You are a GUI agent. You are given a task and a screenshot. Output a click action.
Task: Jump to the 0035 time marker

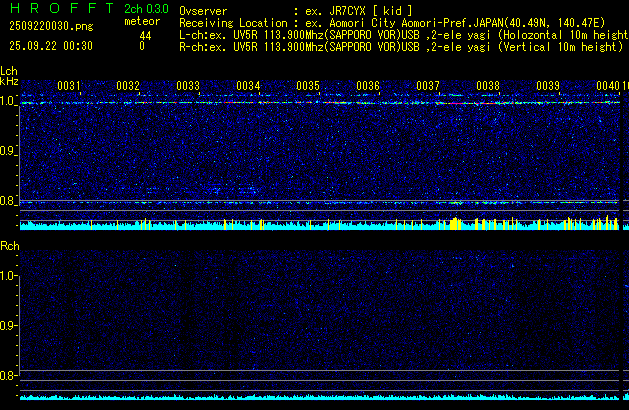coord(308,86)
